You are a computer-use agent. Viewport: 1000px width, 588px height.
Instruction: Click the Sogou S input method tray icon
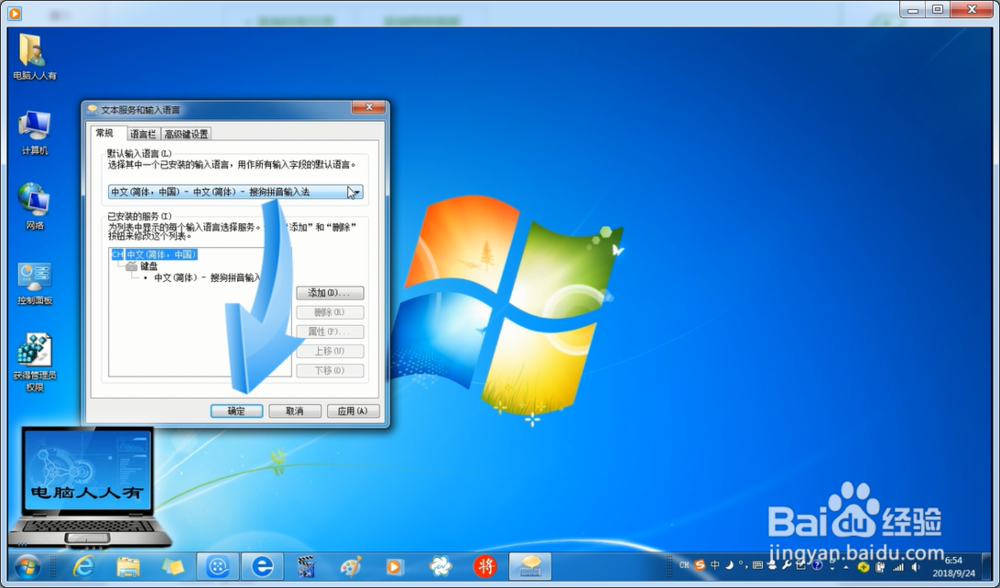700,565
